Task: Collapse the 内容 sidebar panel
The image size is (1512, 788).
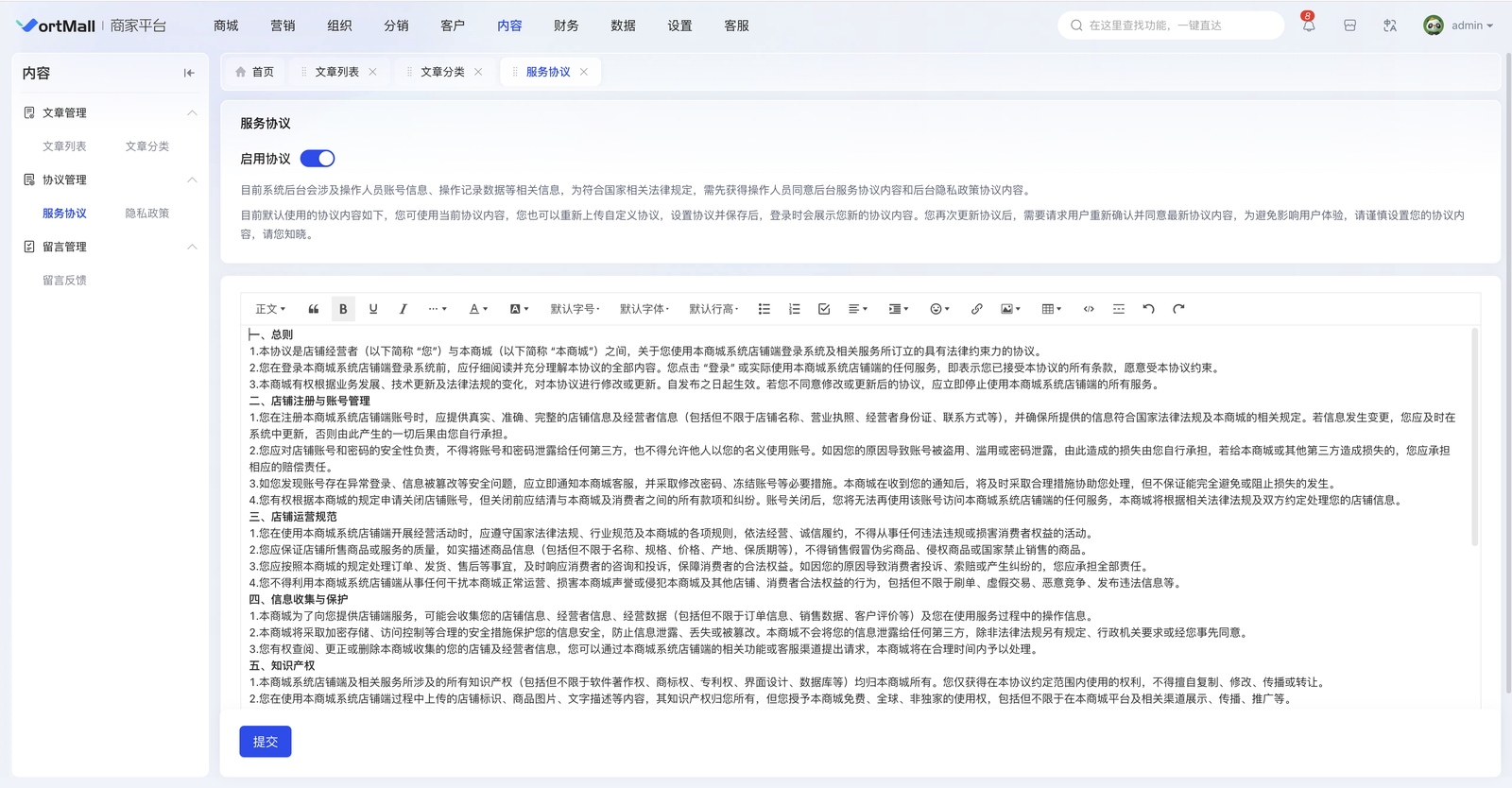Action: [189, 73]
